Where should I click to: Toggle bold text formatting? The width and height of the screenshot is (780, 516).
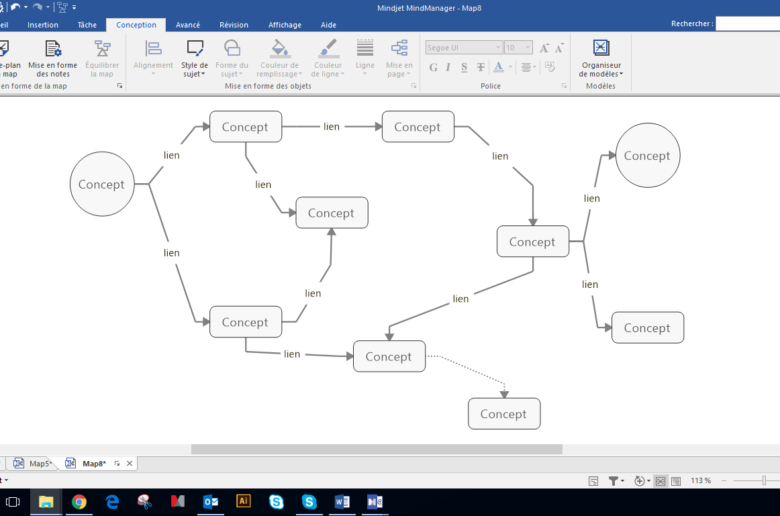pos(433,67)
